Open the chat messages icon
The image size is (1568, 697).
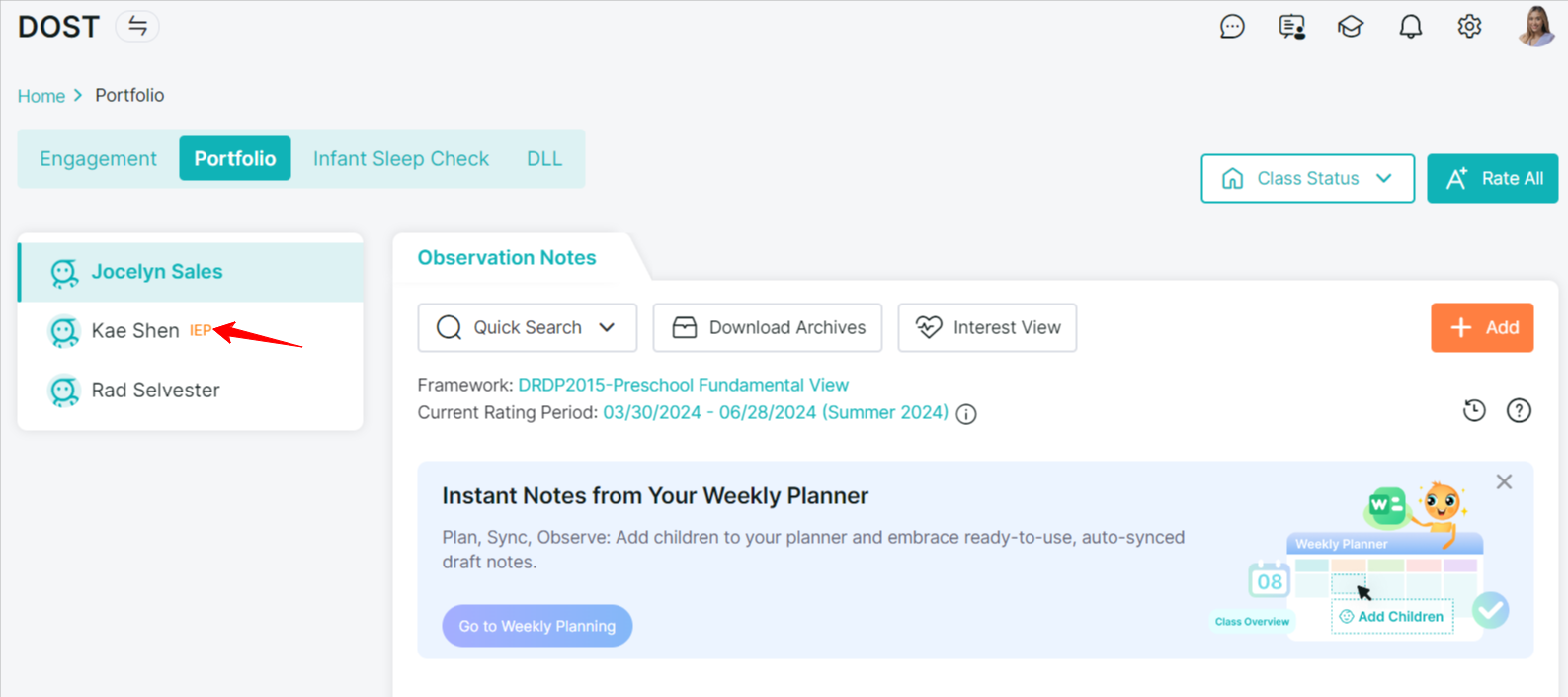point(1232,27)
